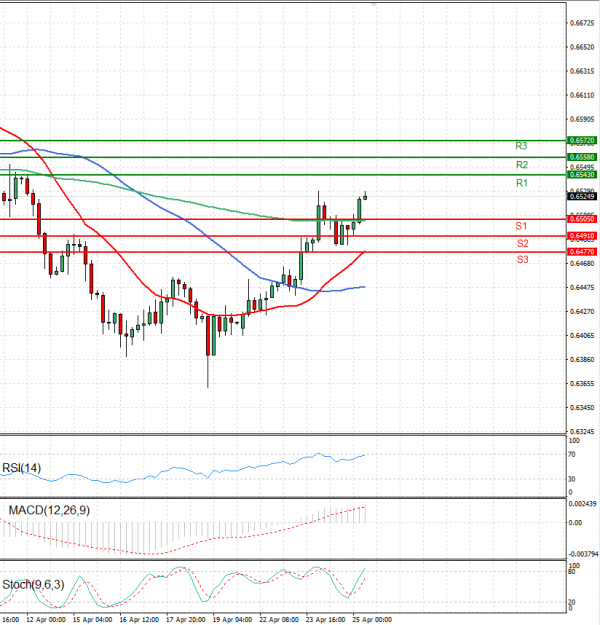Viewport: 600px width, 625px height.
Task: Click the 0.63450 price axis value
Action: [582, 407]
